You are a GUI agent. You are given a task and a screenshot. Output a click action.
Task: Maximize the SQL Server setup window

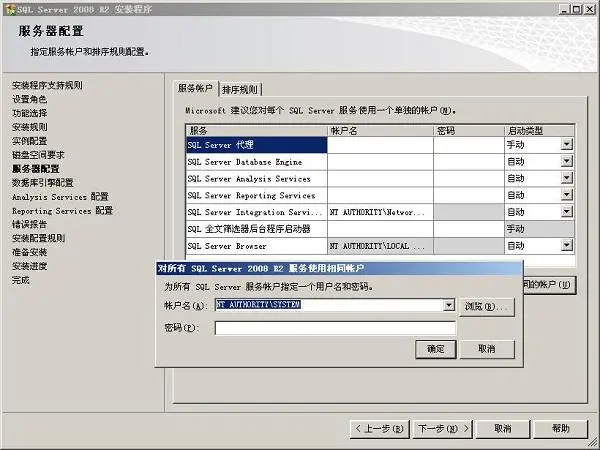click(x=576, y=9)
